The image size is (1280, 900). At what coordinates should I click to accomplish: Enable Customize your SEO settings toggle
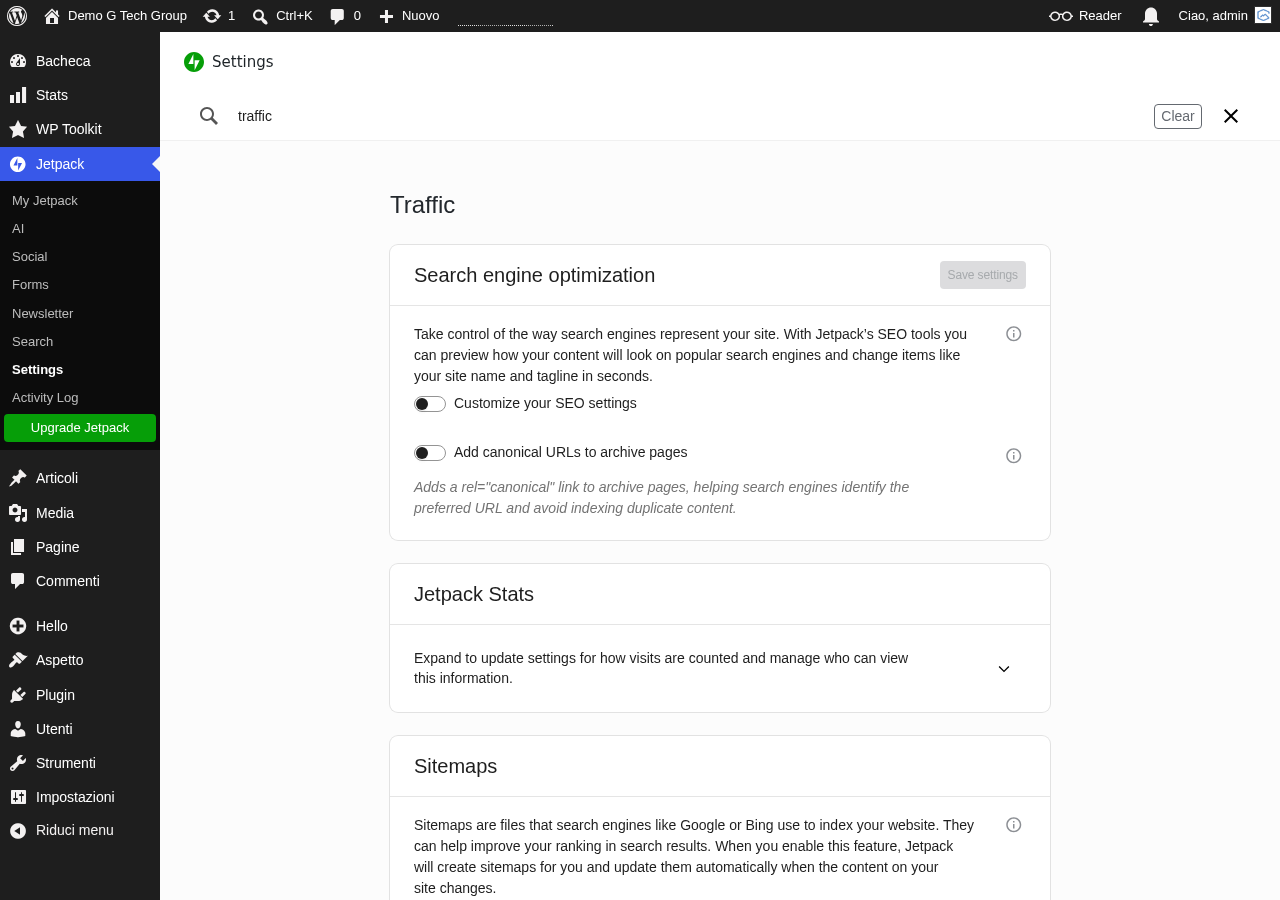point(430,404)
